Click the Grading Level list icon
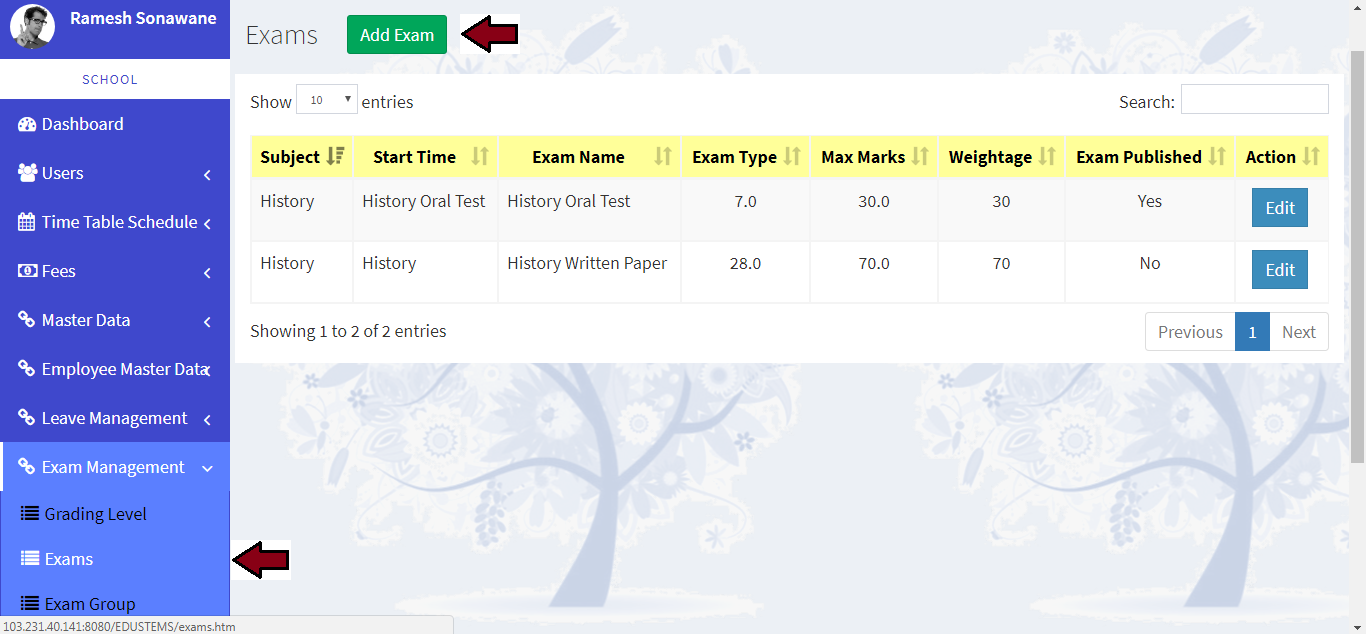 pyautogui.click(x=30, y=514)
